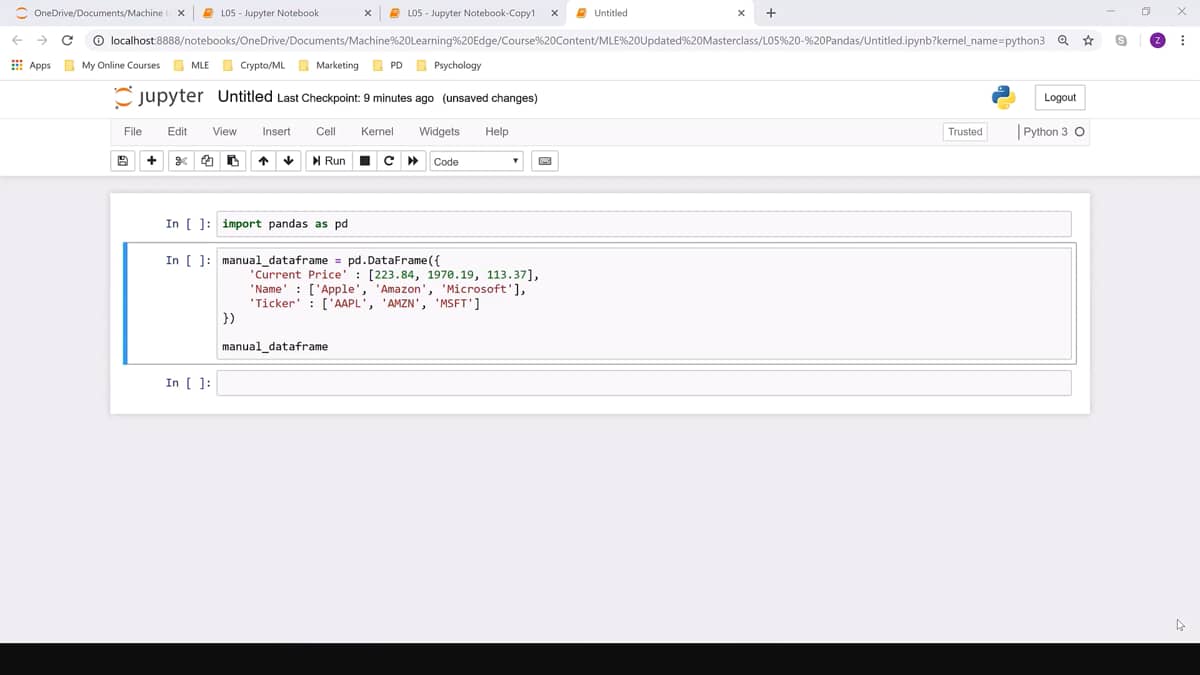Image resolution: width=1200 pixels, height=675 pixels.
Task: Click the 'Microsoft' string in code
Action: point(475,289)
